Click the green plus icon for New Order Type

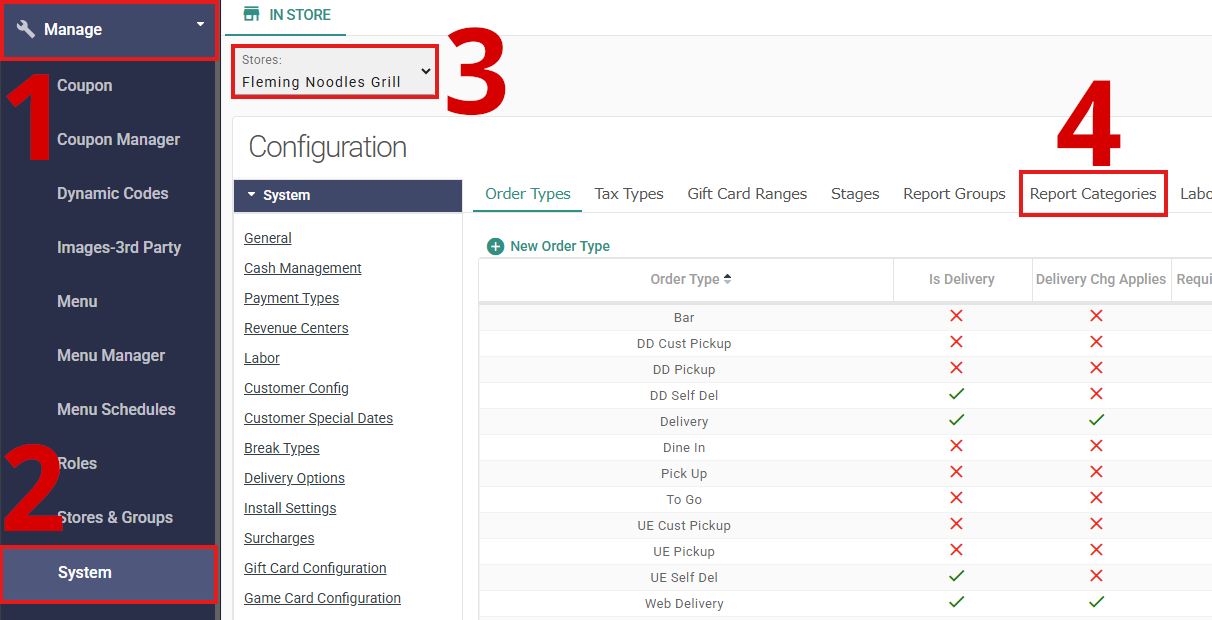click(495, 246)
